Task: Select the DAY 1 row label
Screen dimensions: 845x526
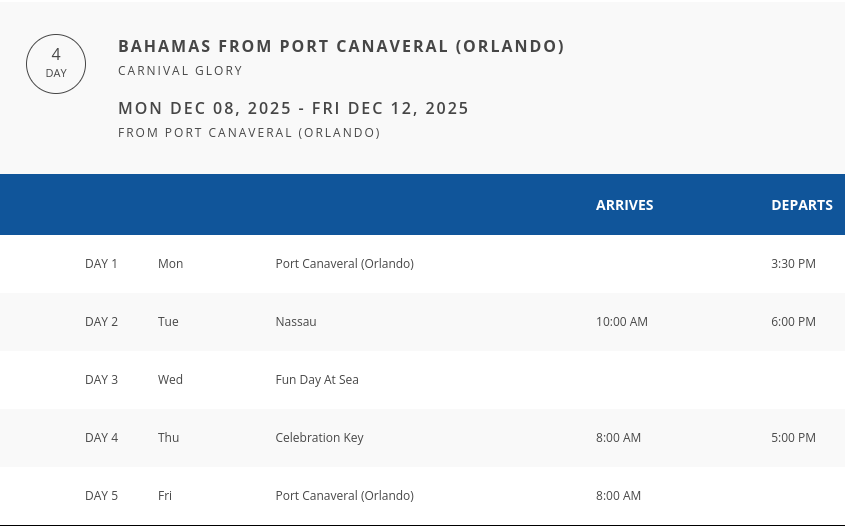Action: click(x=101, y=264)
